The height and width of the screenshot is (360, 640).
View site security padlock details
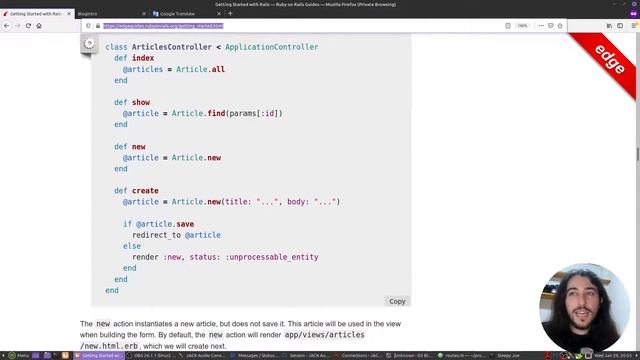click(98, 26)
